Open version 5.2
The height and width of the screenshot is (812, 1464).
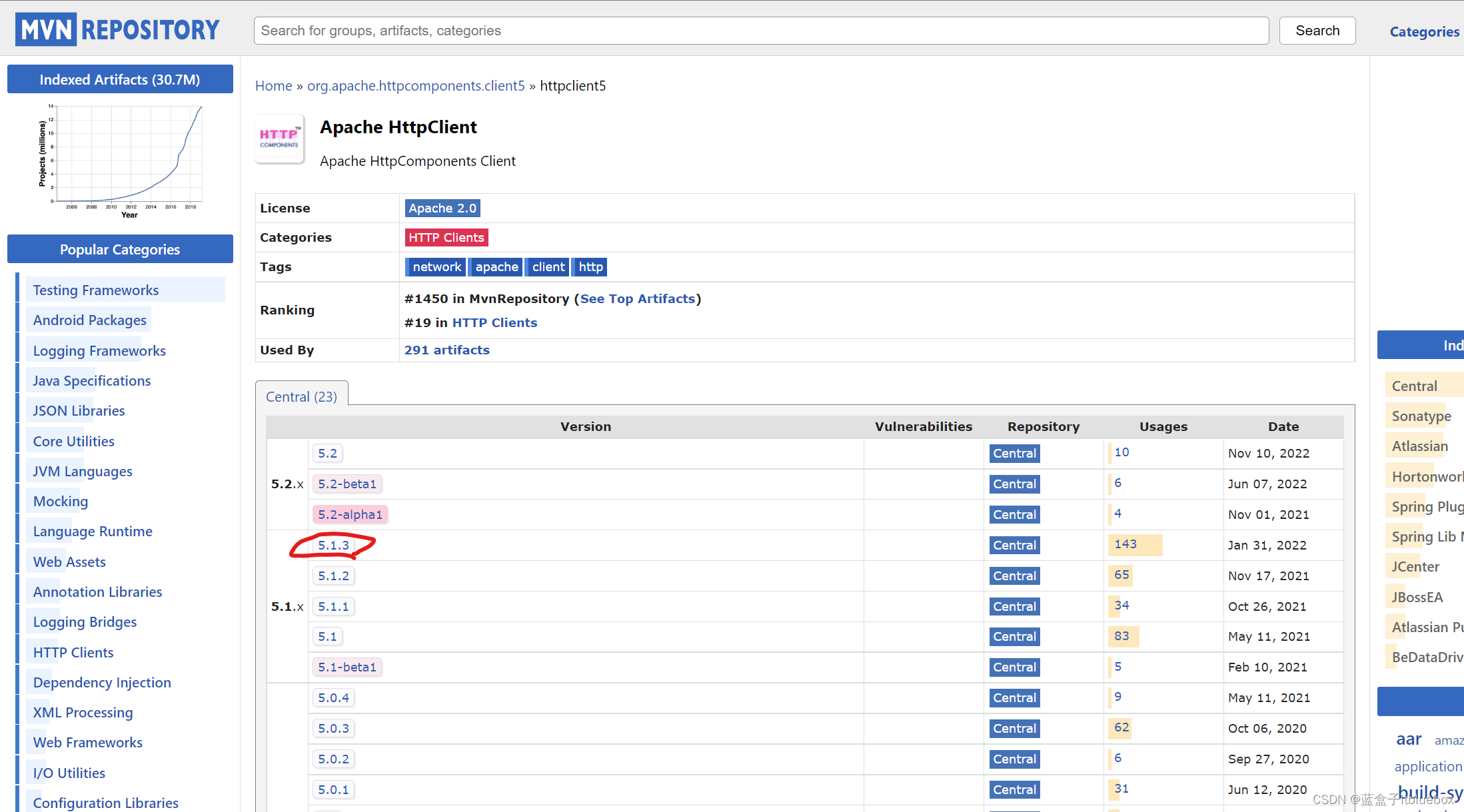coord(327,454)
